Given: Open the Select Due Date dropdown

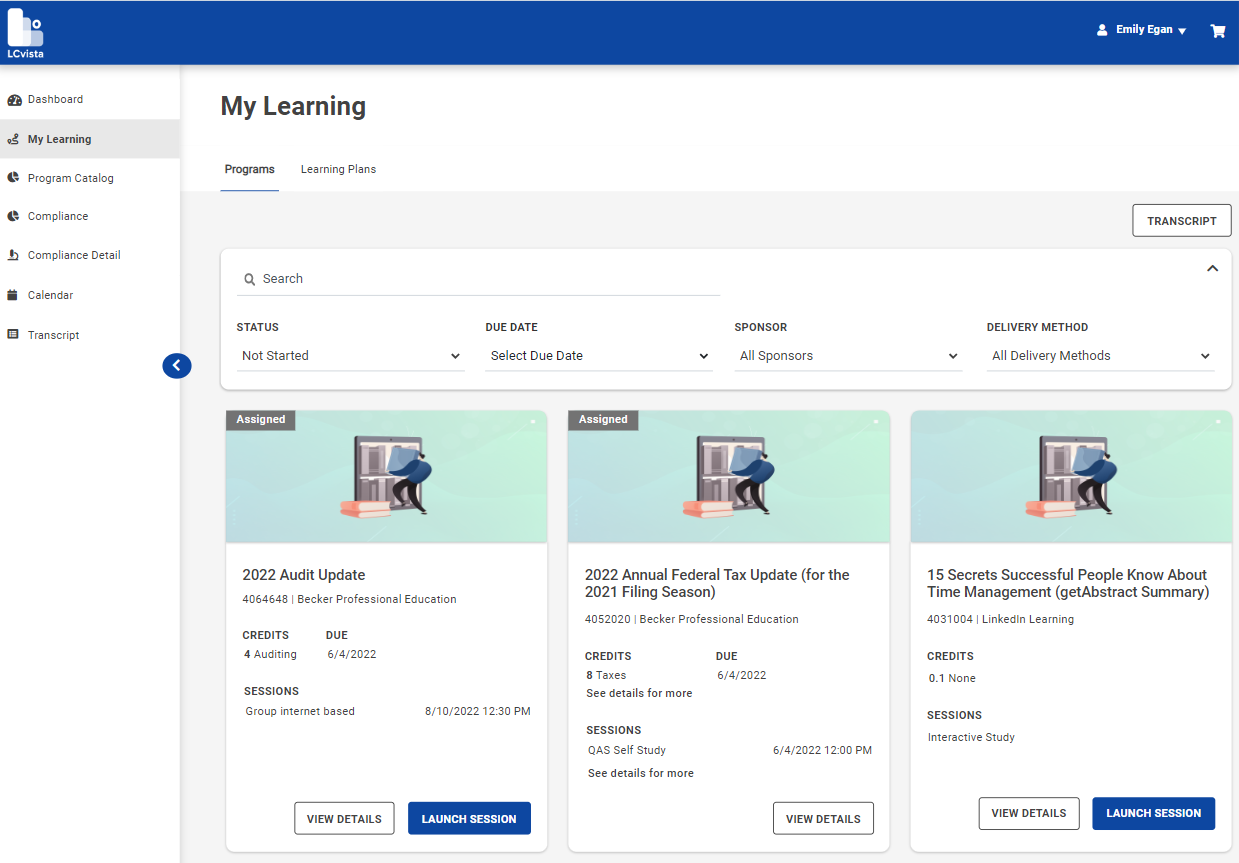Looking at the screenshot, I should [598, 355].
